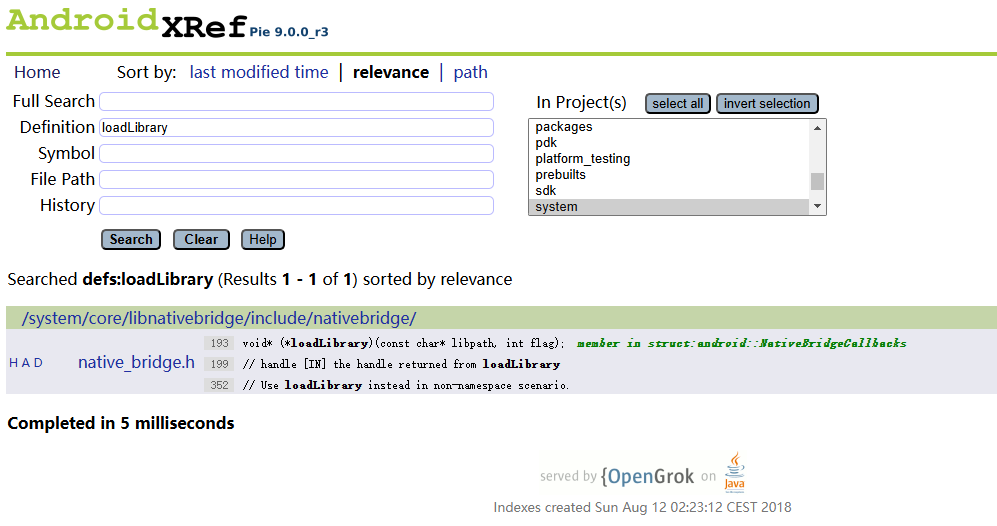Click the 'Pie 9.0.0_r3' version label
Screen dimensions: 997x526
289,32
